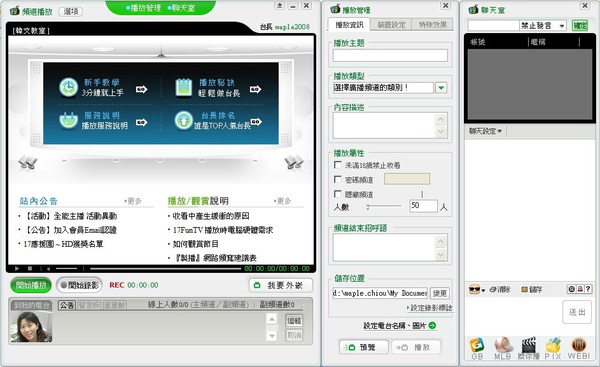Switch to the 裝置設定 tab

click(391, 25)
